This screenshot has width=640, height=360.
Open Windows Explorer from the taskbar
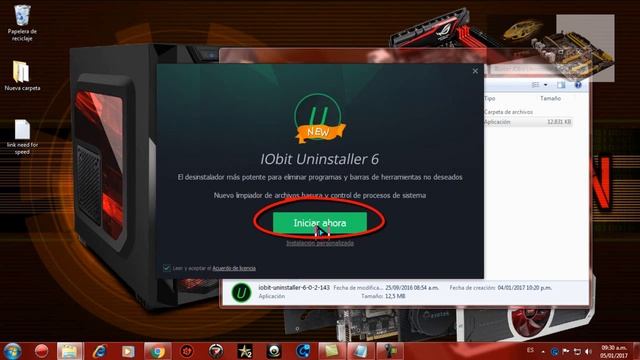coord(70,351)
